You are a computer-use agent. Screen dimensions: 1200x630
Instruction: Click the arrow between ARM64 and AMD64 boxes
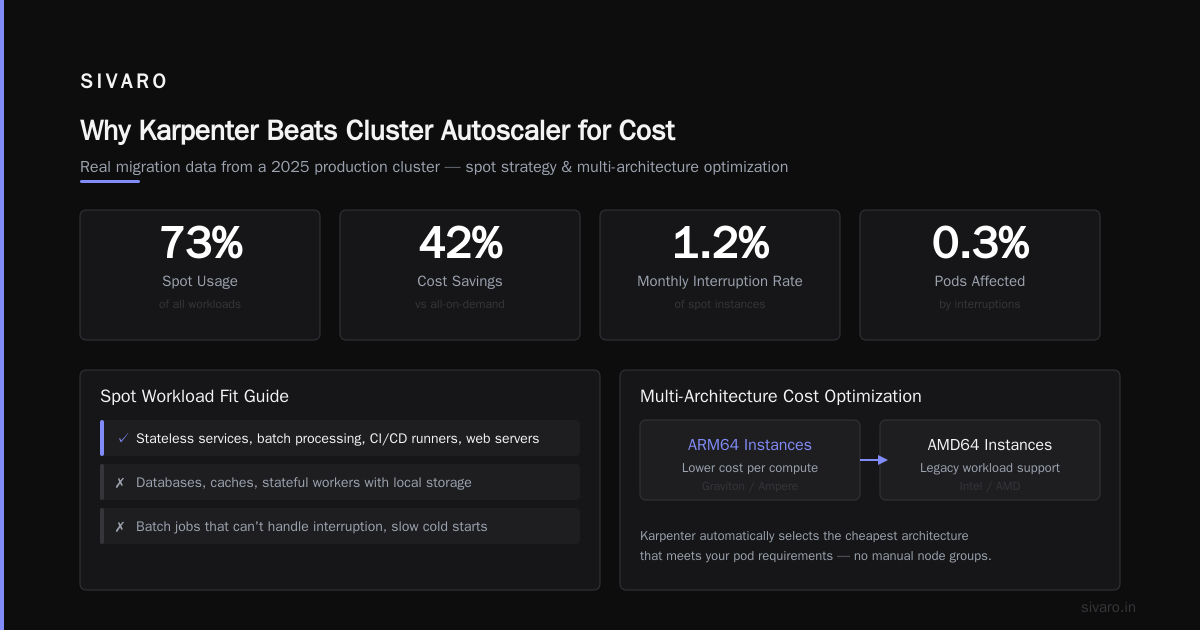click(874, 460)
